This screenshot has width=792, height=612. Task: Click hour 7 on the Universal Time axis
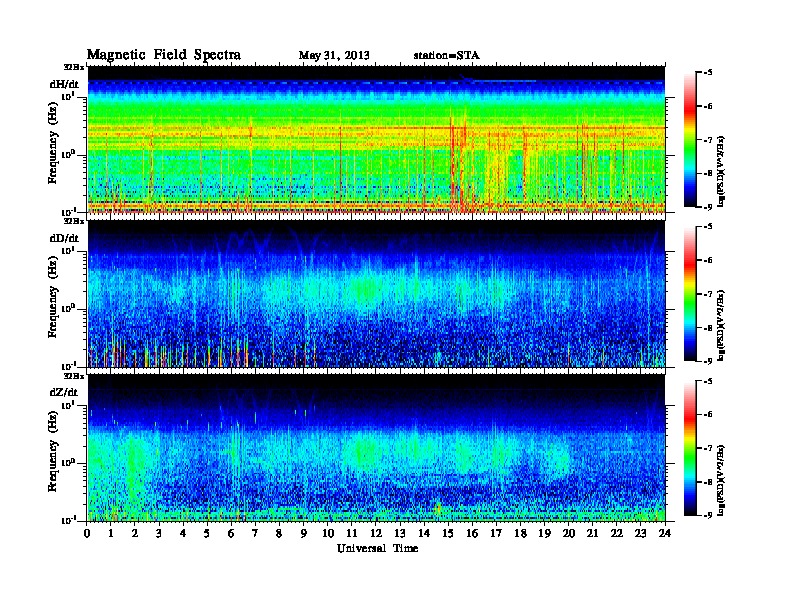coord(256,533)
